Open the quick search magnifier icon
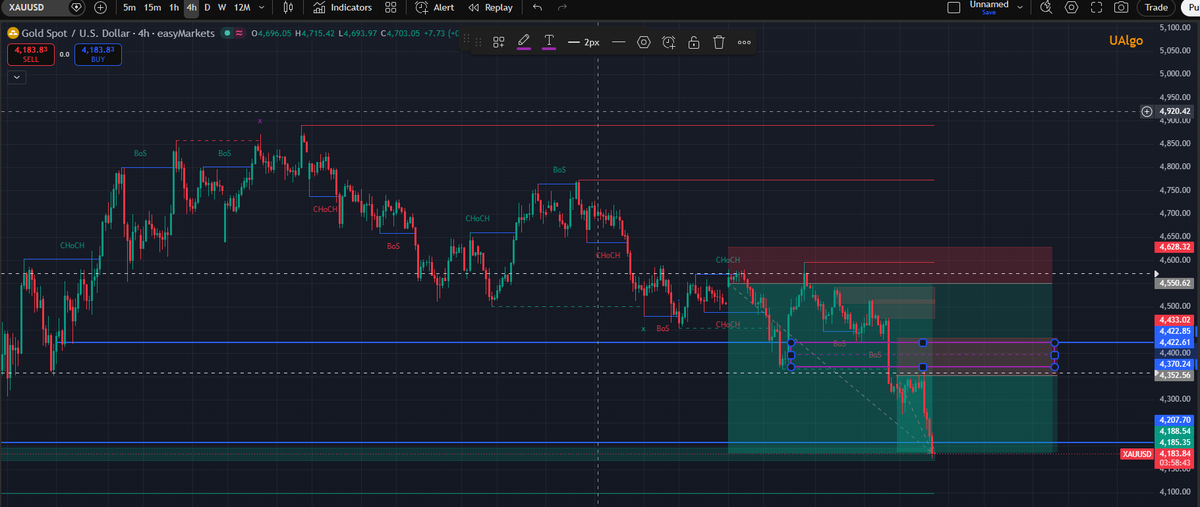The height and width of the screenshot is (507, 1200). click(x=1046, y=7)
